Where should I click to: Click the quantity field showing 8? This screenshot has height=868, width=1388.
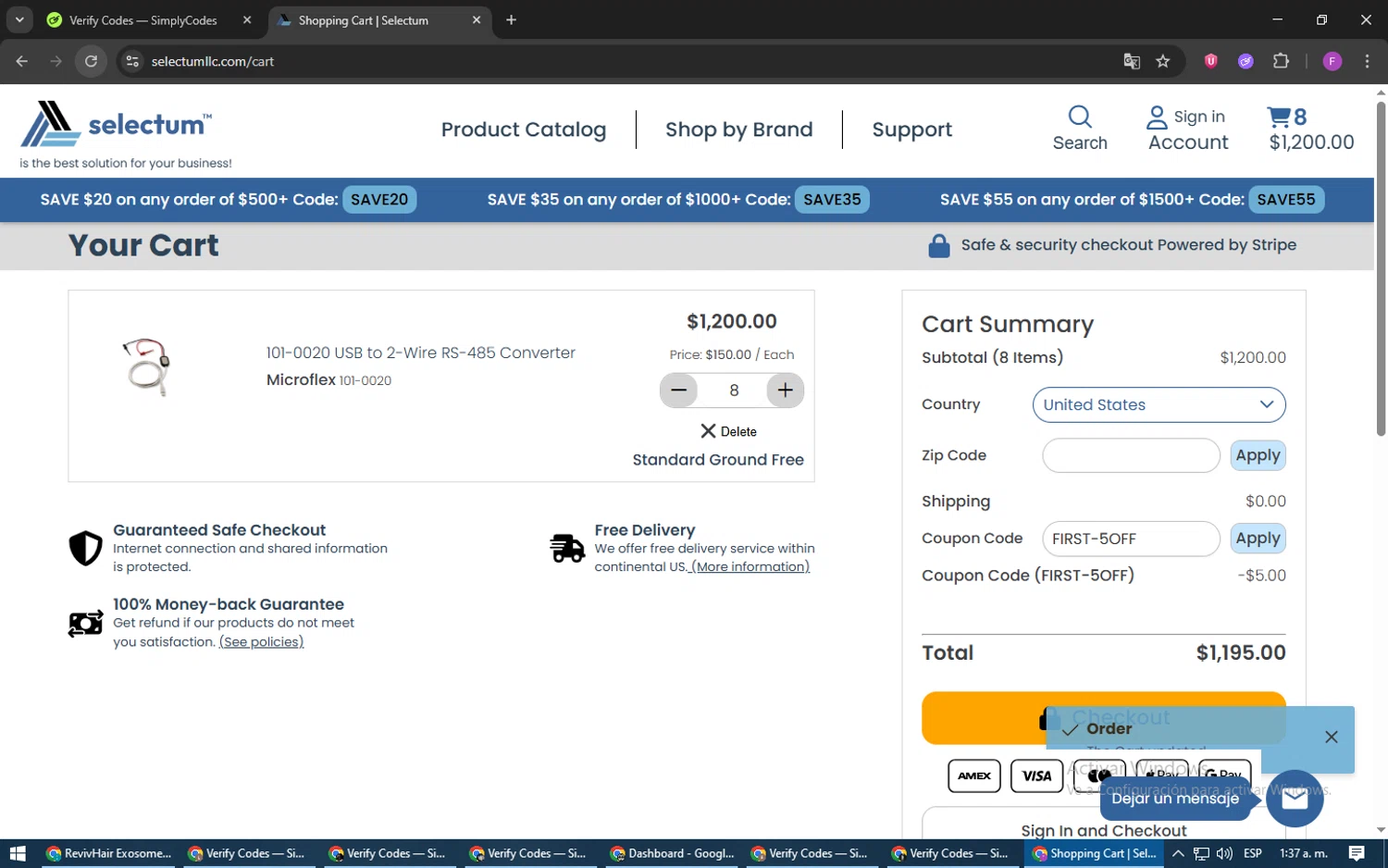pyautogui.click(x=733, y=391)
